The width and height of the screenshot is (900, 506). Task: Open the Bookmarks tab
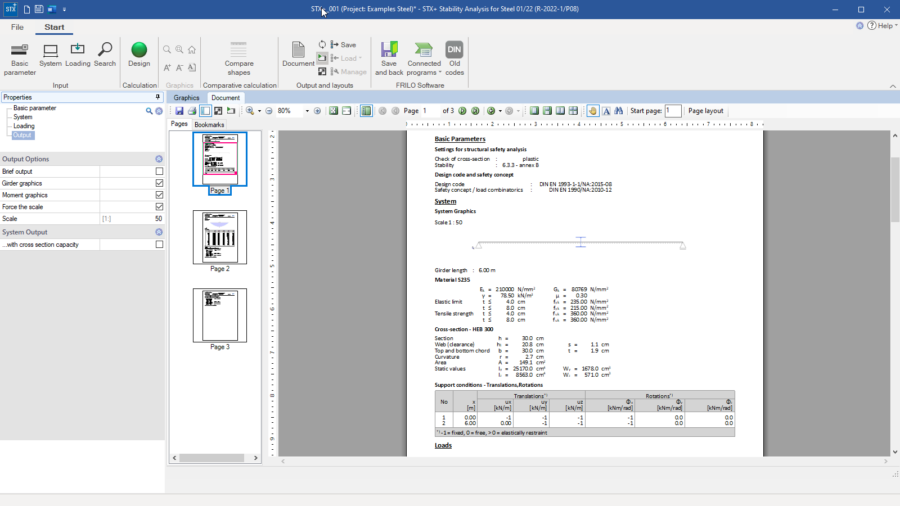(x=209, y=124)
